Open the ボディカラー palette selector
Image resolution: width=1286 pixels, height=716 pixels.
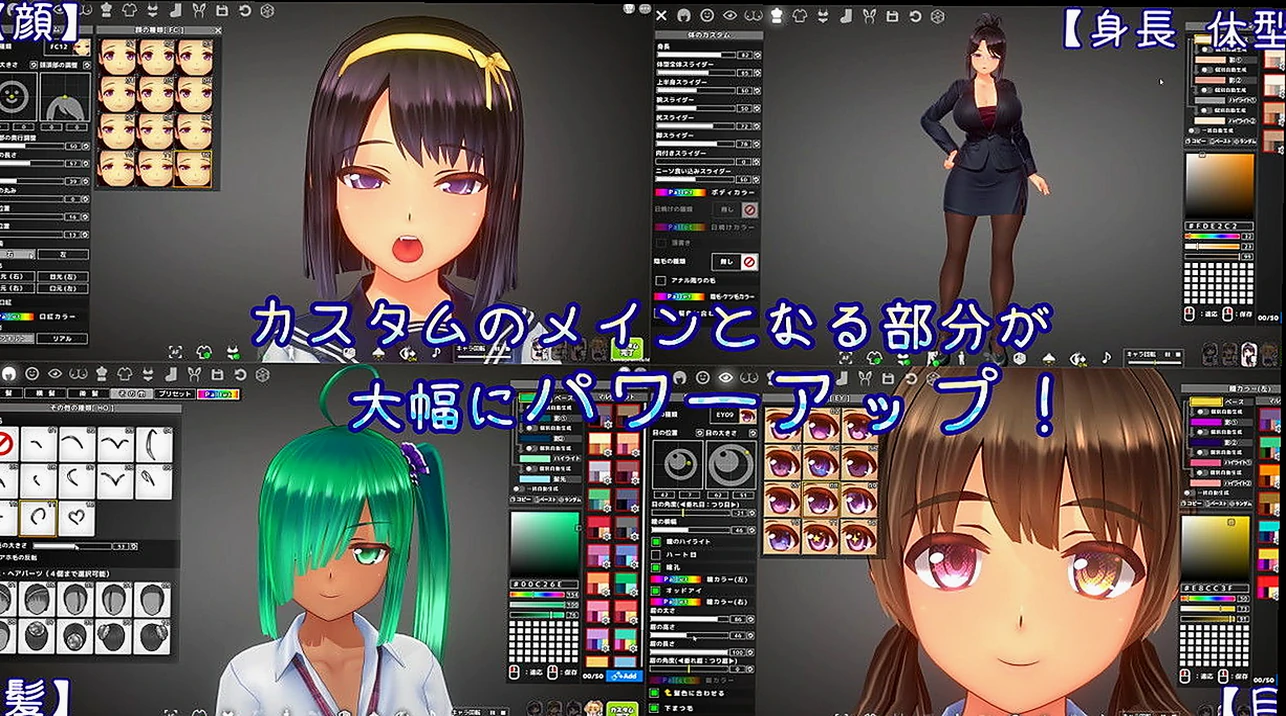point(680,192)
